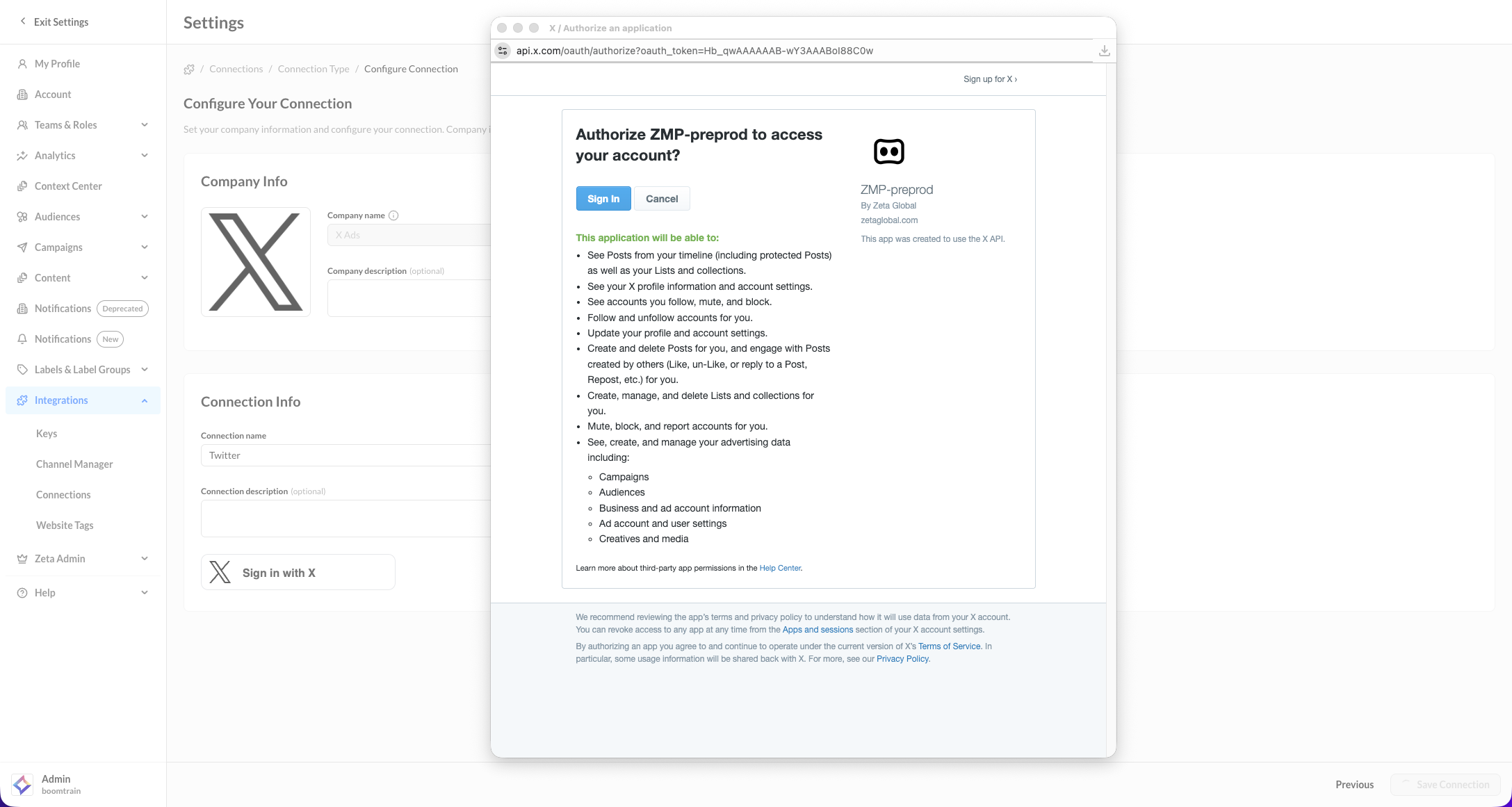Click the ZMP-preprod app logo icon

click(x=889, y=152)
